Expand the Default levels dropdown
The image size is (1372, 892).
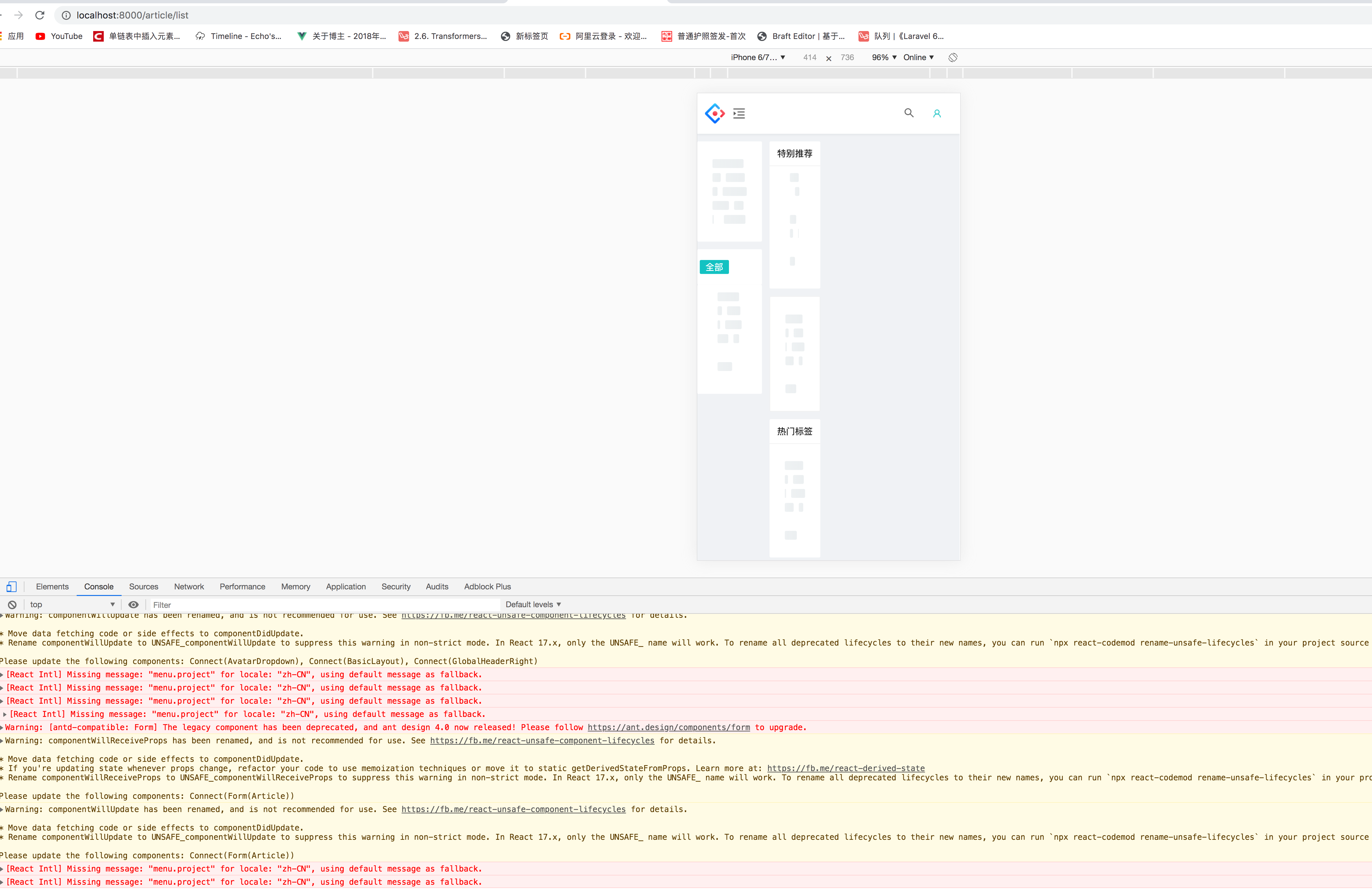[533, 605]
